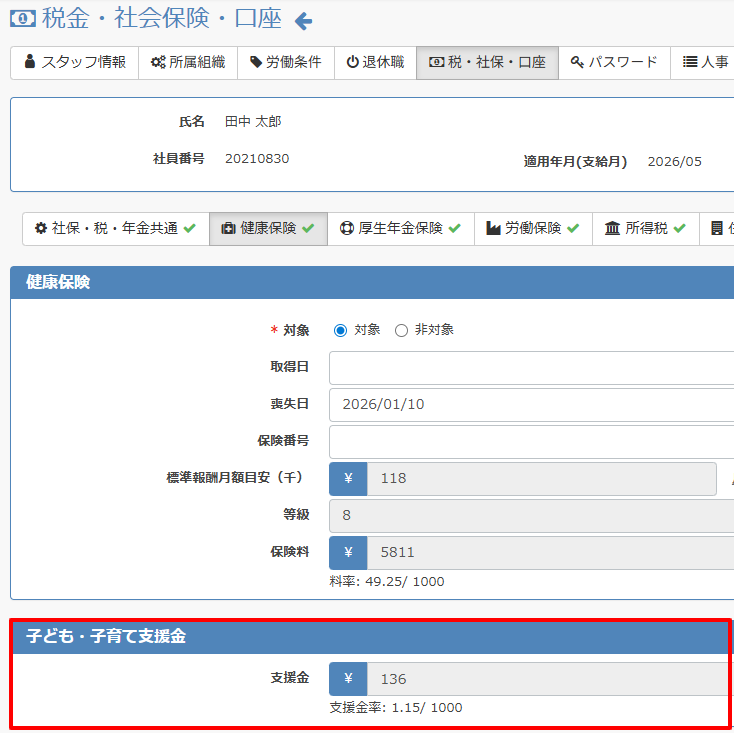
Task: Open the スタッフ情報 tab
Action: pyautogui.click(x=75, y=62)
